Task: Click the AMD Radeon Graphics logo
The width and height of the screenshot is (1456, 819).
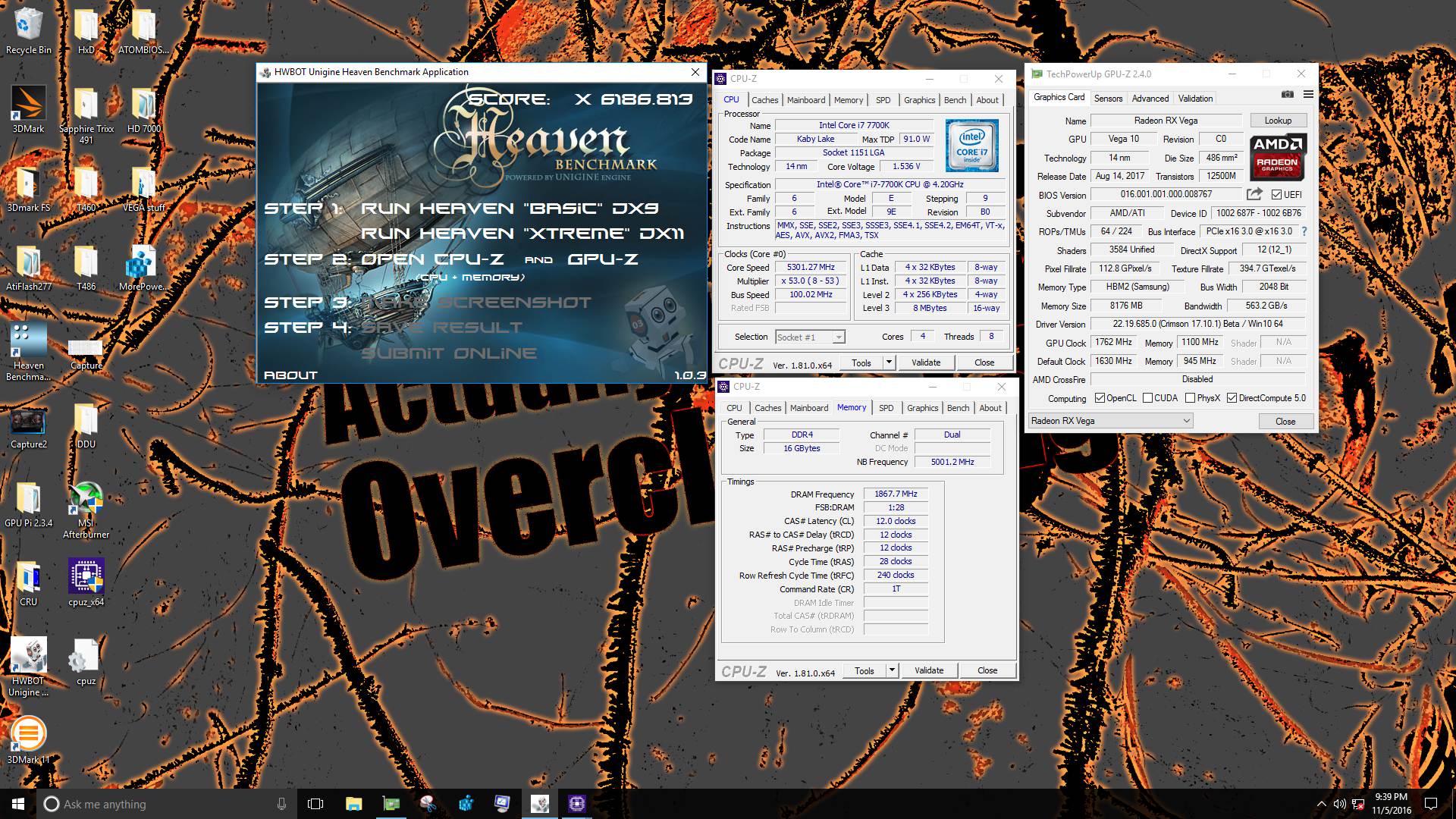Action: coord(1278,158)
